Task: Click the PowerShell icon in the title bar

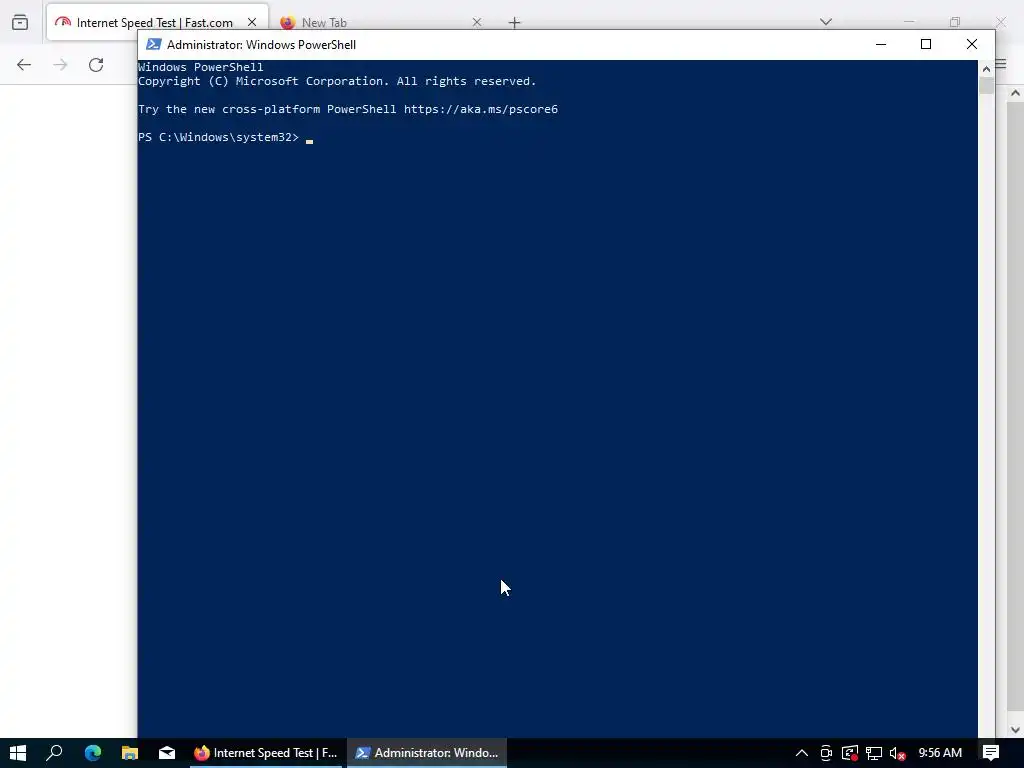Action: click(153, 44)
